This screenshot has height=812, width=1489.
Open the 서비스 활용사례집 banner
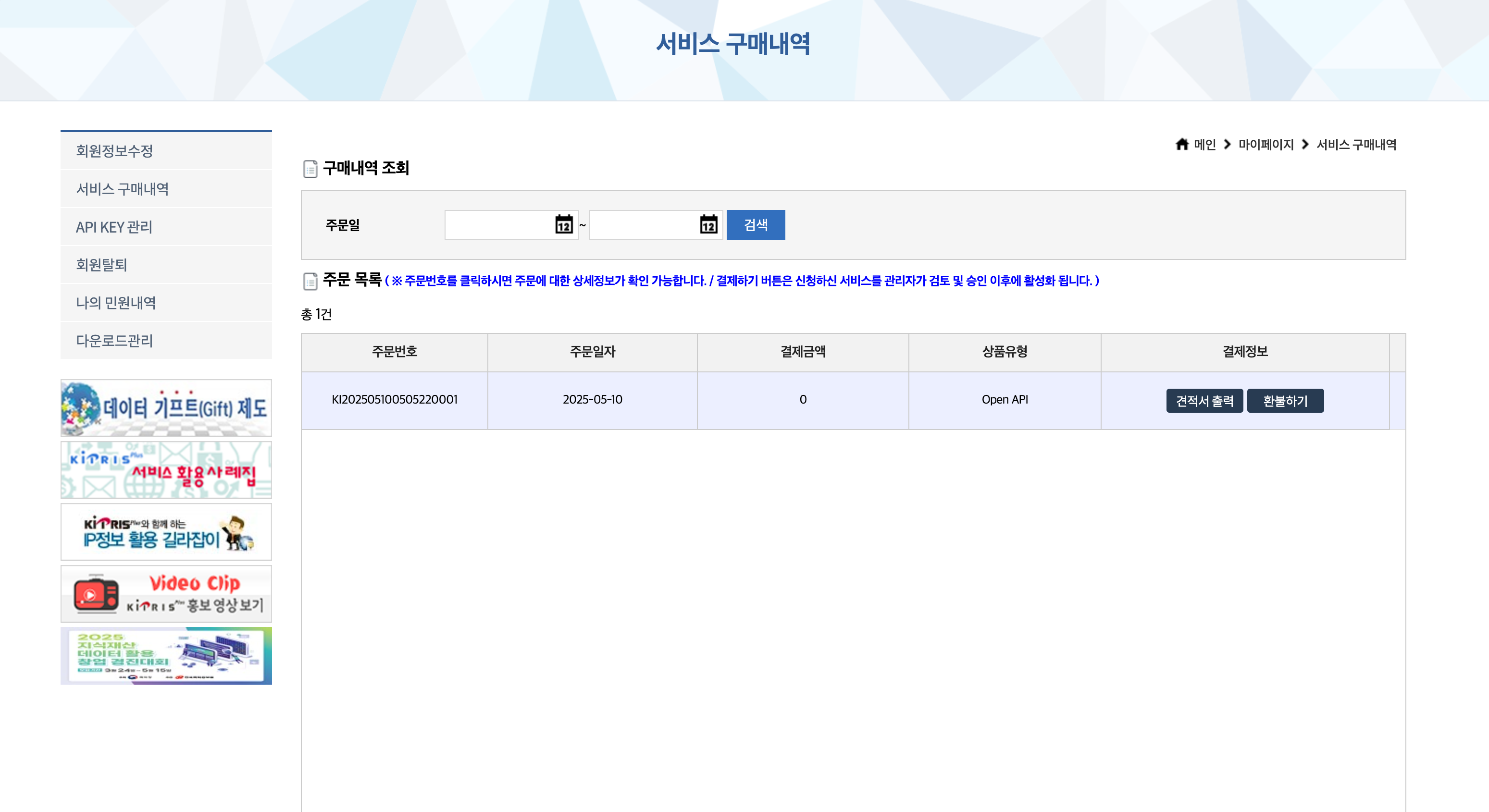166,469
